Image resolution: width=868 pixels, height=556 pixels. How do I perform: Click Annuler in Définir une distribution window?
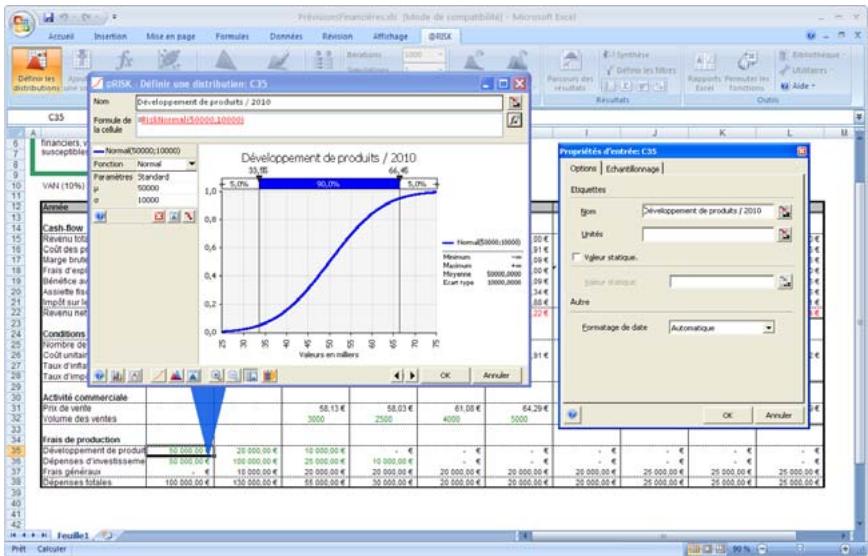496,375
